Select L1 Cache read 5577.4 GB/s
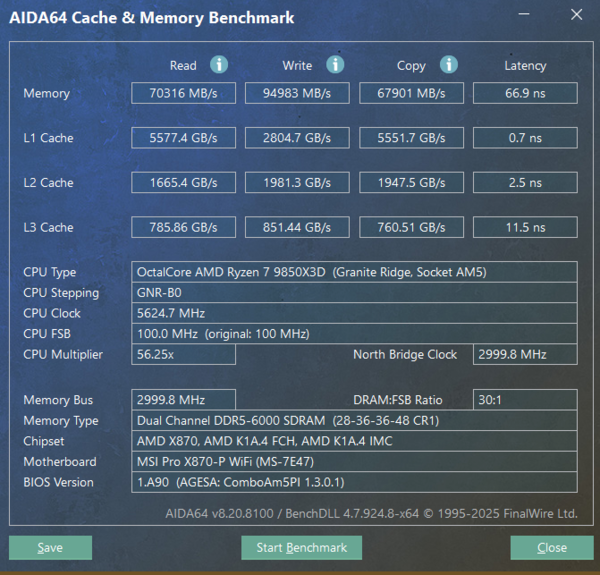 (183, 138)
